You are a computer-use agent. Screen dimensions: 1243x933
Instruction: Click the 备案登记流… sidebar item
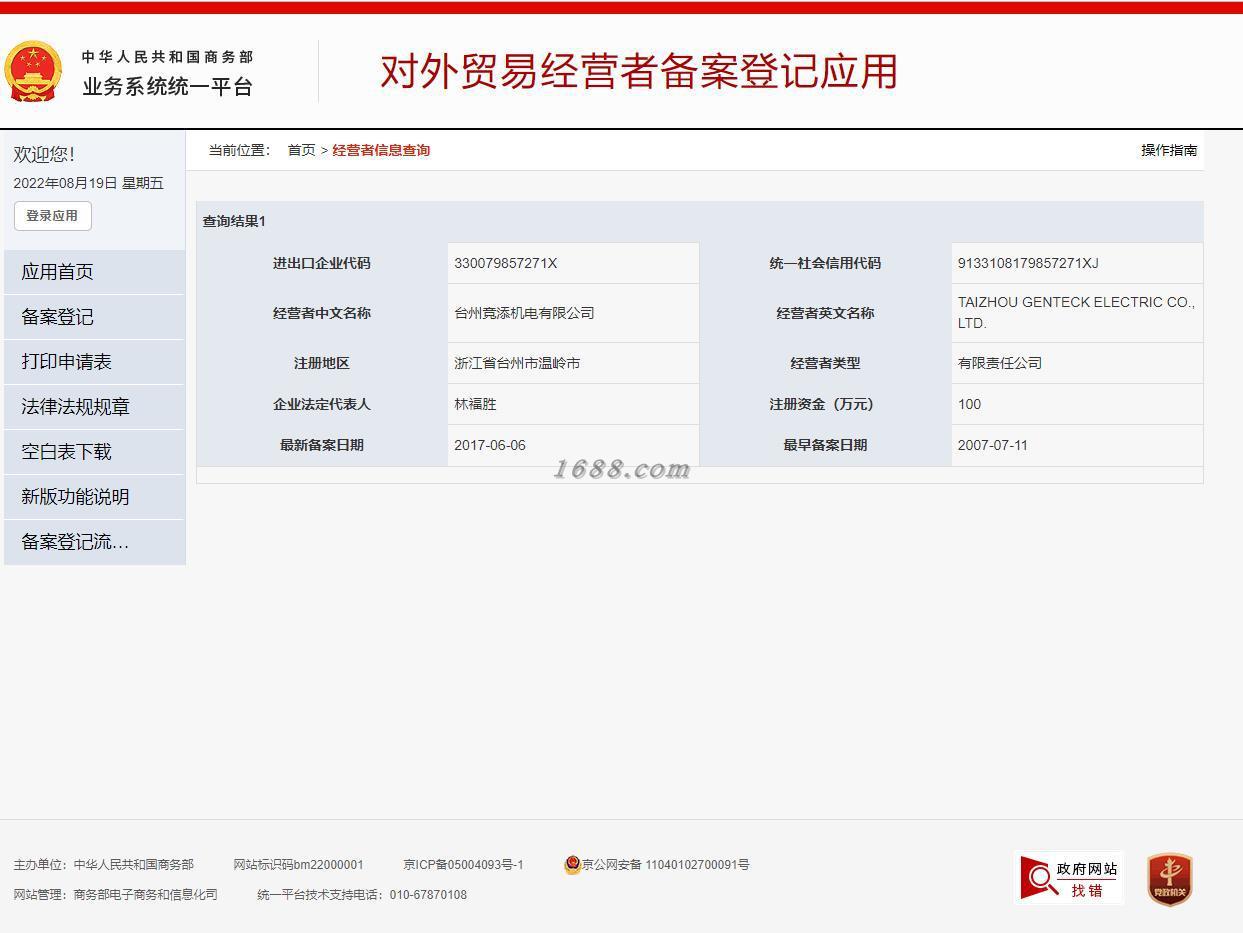(x=95, y=542)
